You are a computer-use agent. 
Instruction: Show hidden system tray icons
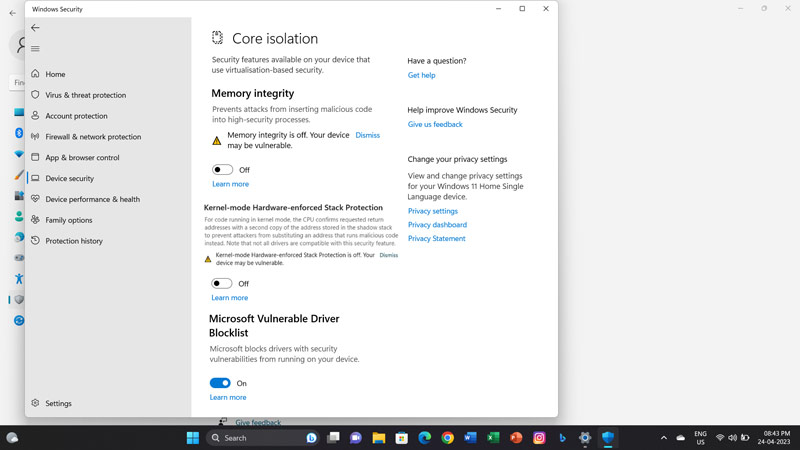(x=664, y=438)
